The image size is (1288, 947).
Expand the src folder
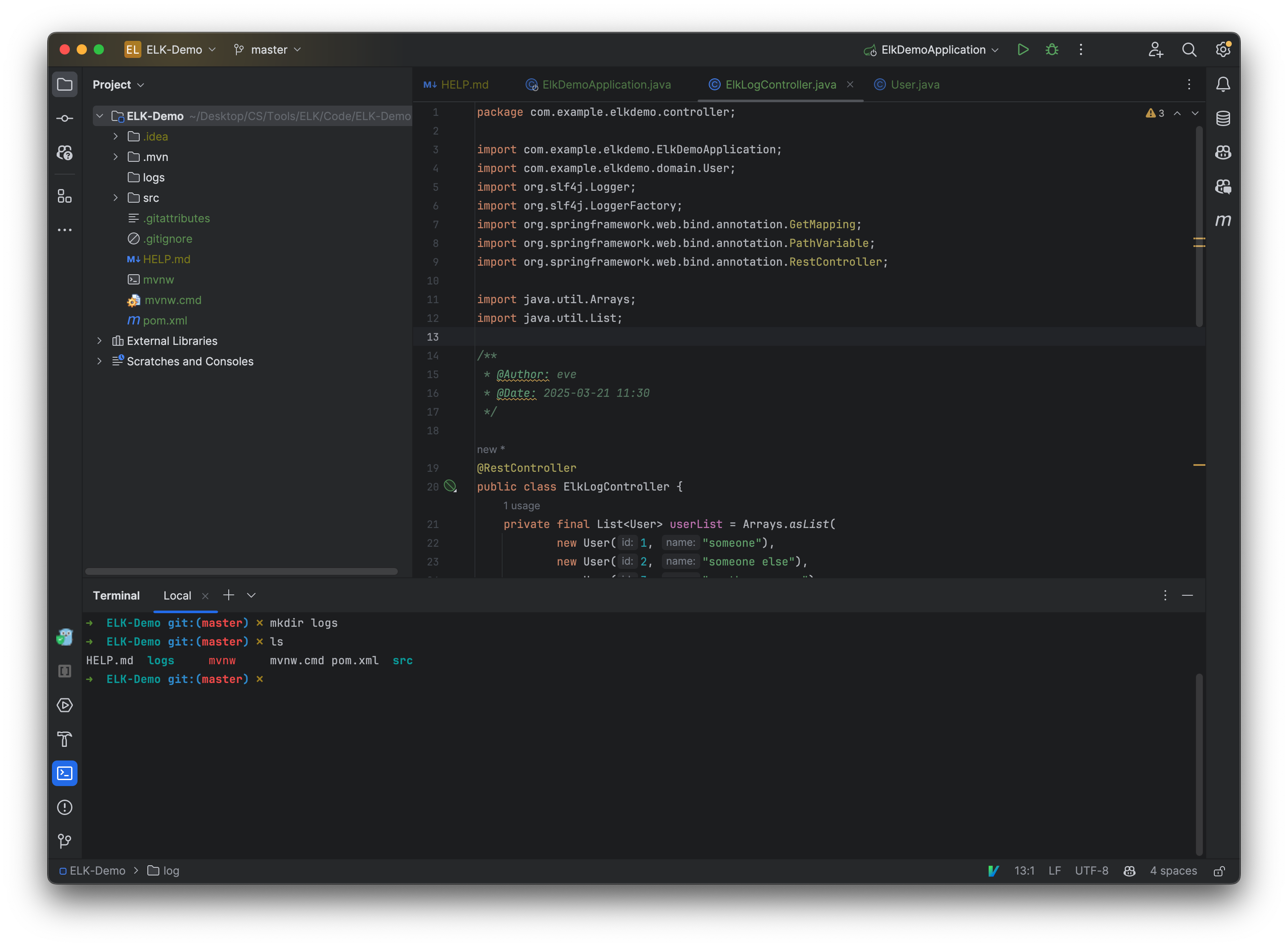pos(115,197)
